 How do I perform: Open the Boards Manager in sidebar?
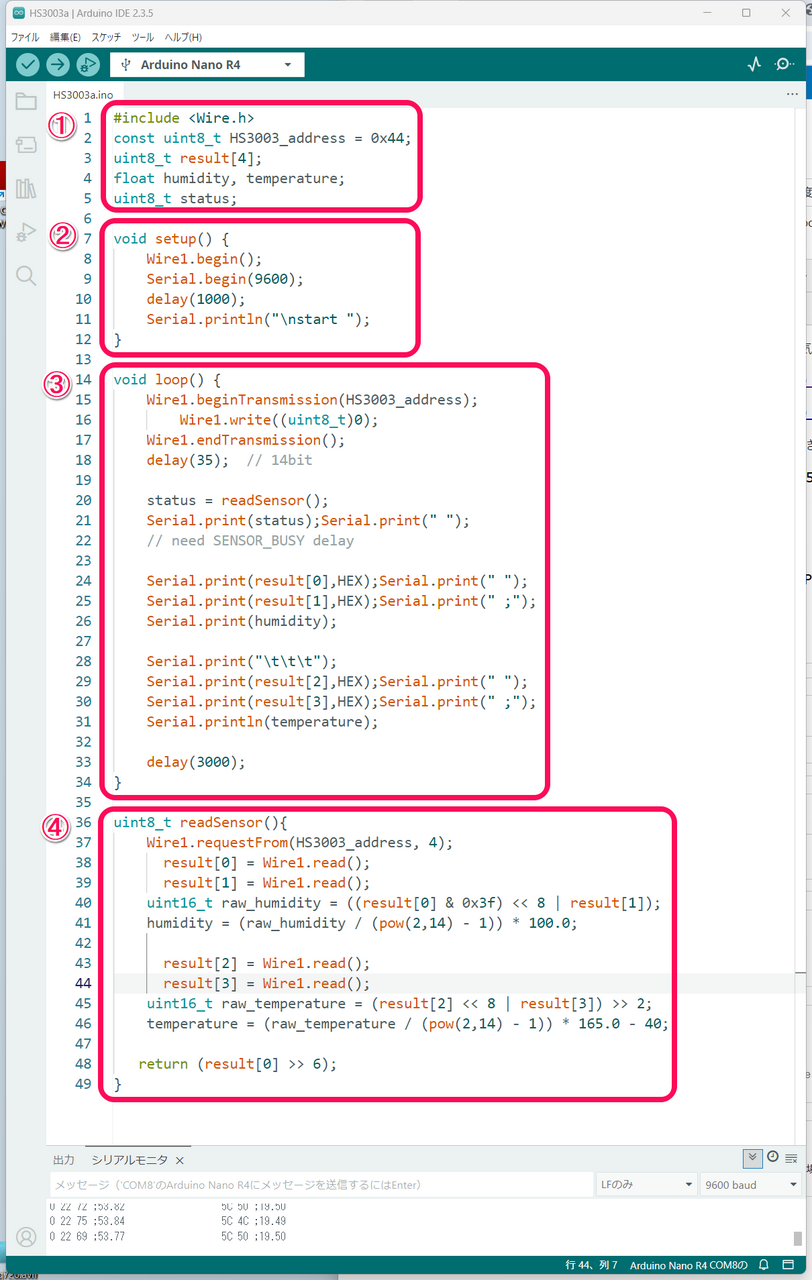(26, 146)
